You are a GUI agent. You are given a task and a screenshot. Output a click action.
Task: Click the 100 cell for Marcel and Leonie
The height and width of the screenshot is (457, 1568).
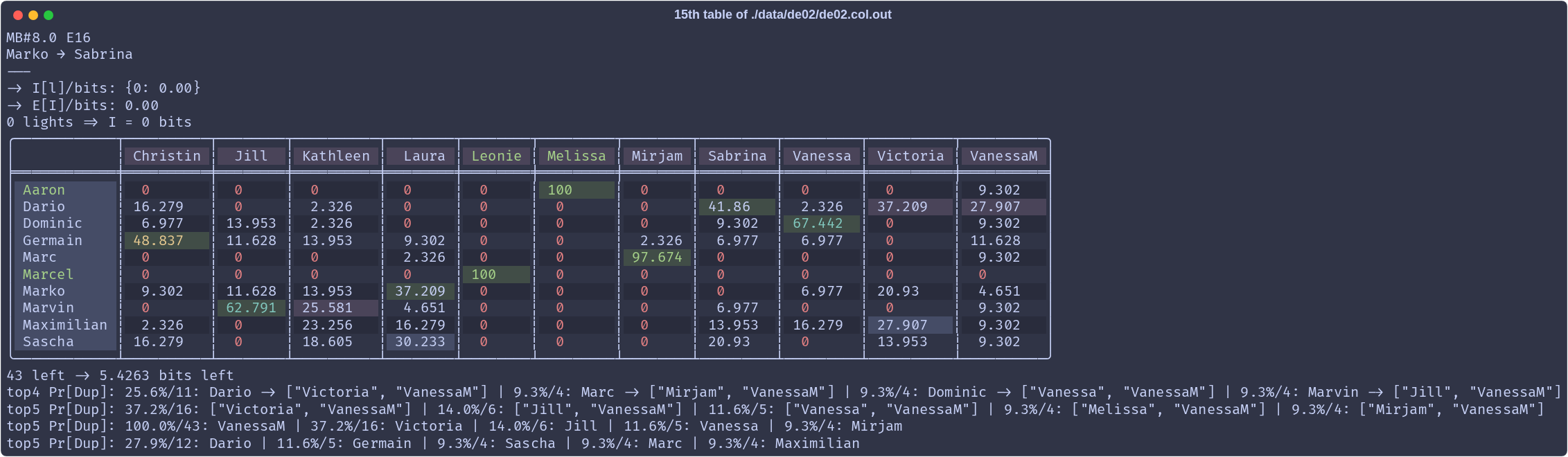point(497,274)
